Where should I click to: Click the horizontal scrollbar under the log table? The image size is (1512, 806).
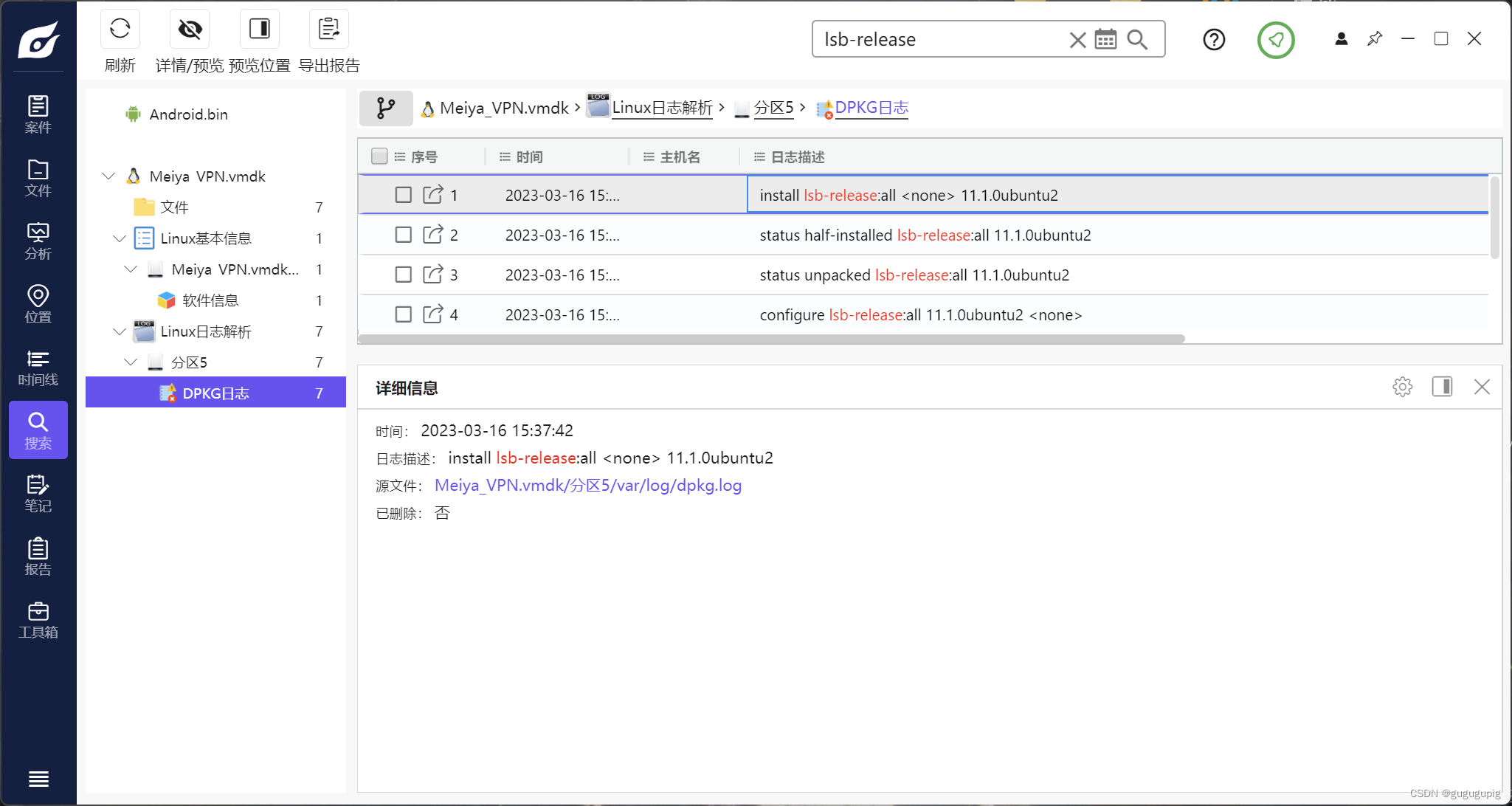770,339
